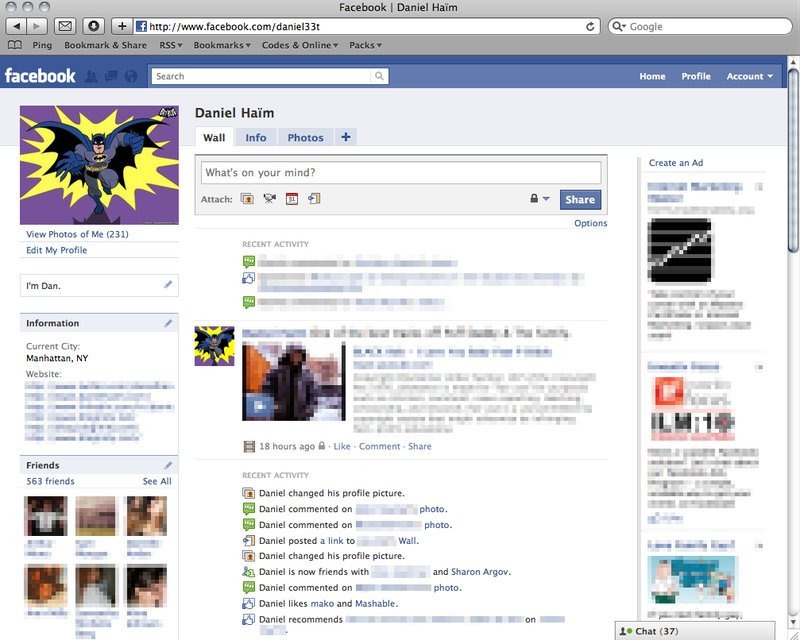This screenshot has width=800, height=640.
Task: Play the video thumbnail in the wall post
Action: pos(293,382)
